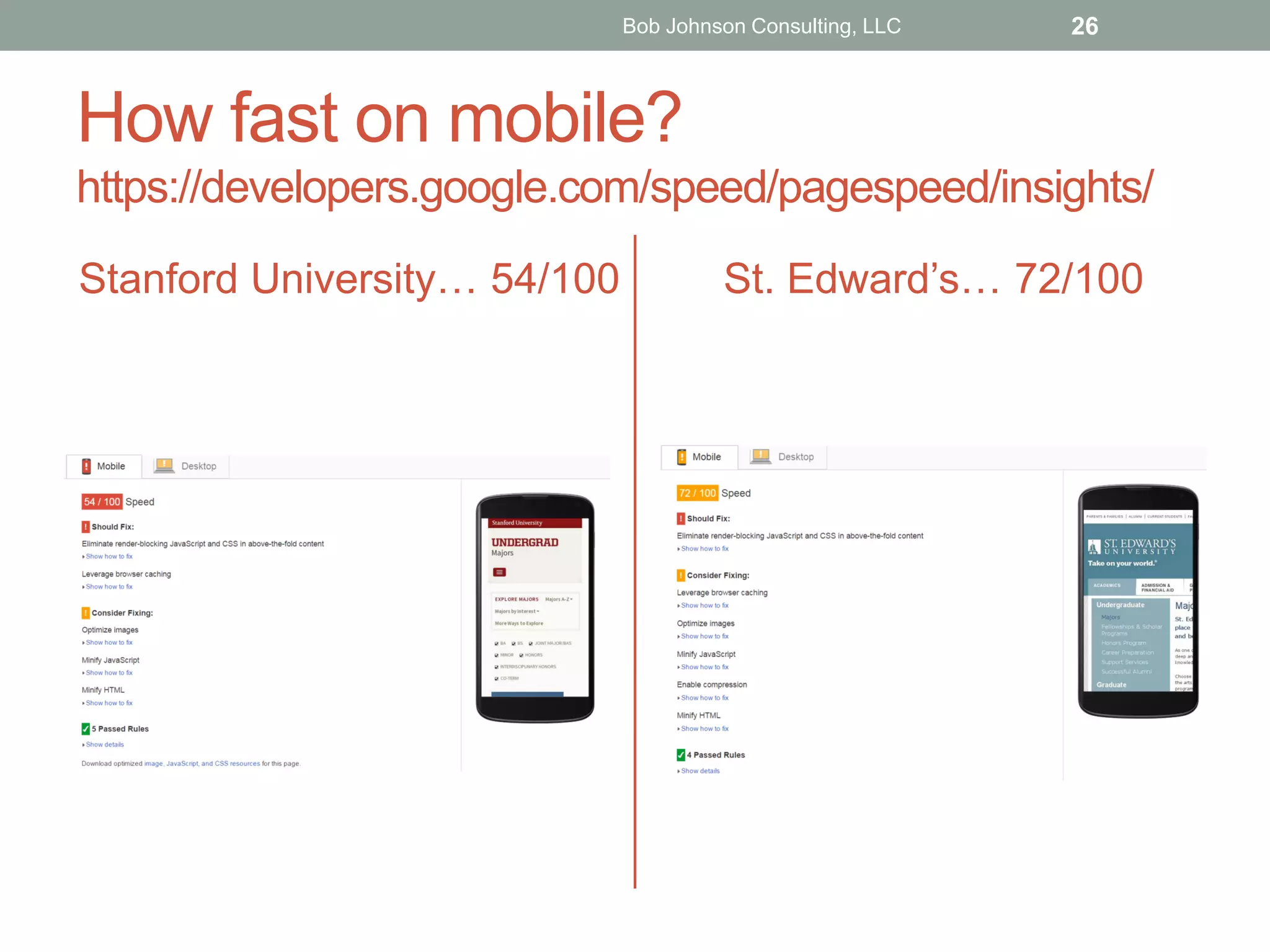Click slide number 26 in header
The height and width of the screenshot is (952, 1270).
click(x=1085, y=26)
